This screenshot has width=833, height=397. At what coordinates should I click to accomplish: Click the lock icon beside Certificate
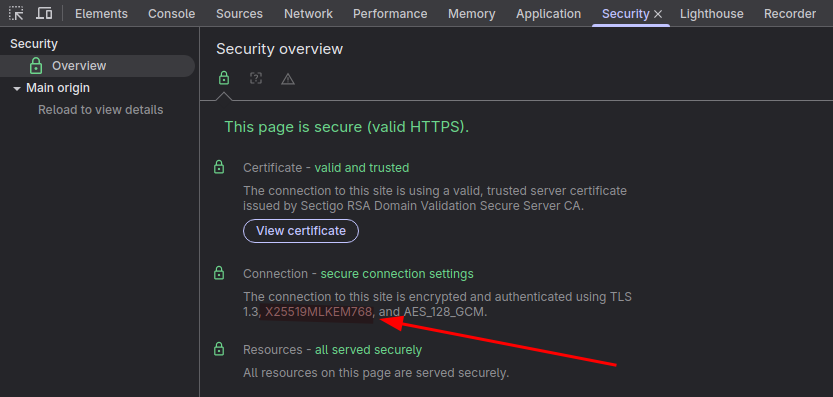click(x=219, y=167)
